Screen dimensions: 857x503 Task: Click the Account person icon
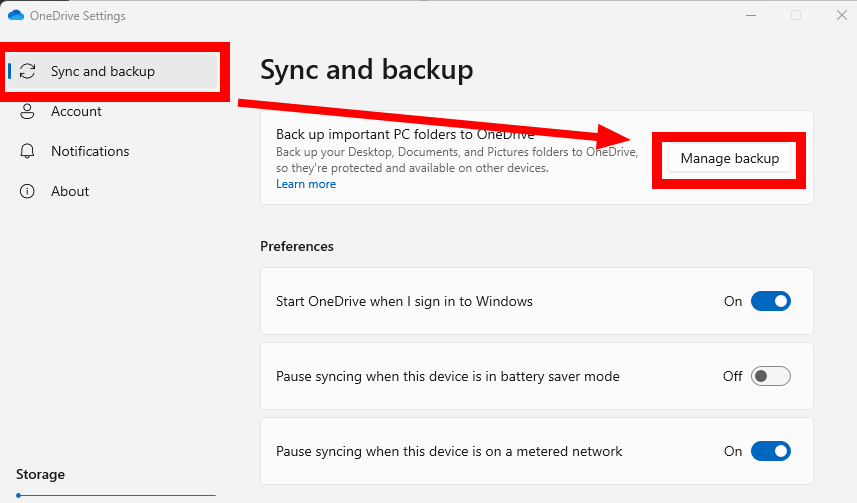pyautogui.click(x=27, y=112)
